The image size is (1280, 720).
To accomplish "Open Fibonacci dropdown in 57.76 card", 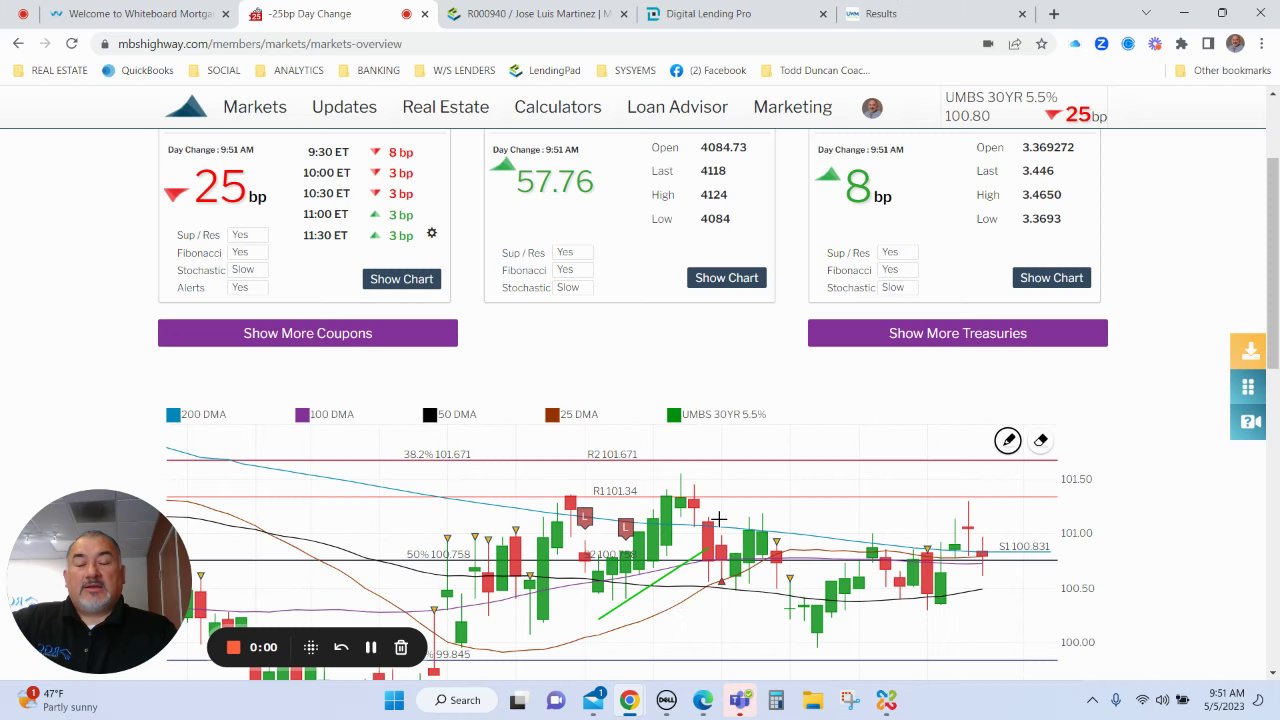I will [x=573, y=269].
